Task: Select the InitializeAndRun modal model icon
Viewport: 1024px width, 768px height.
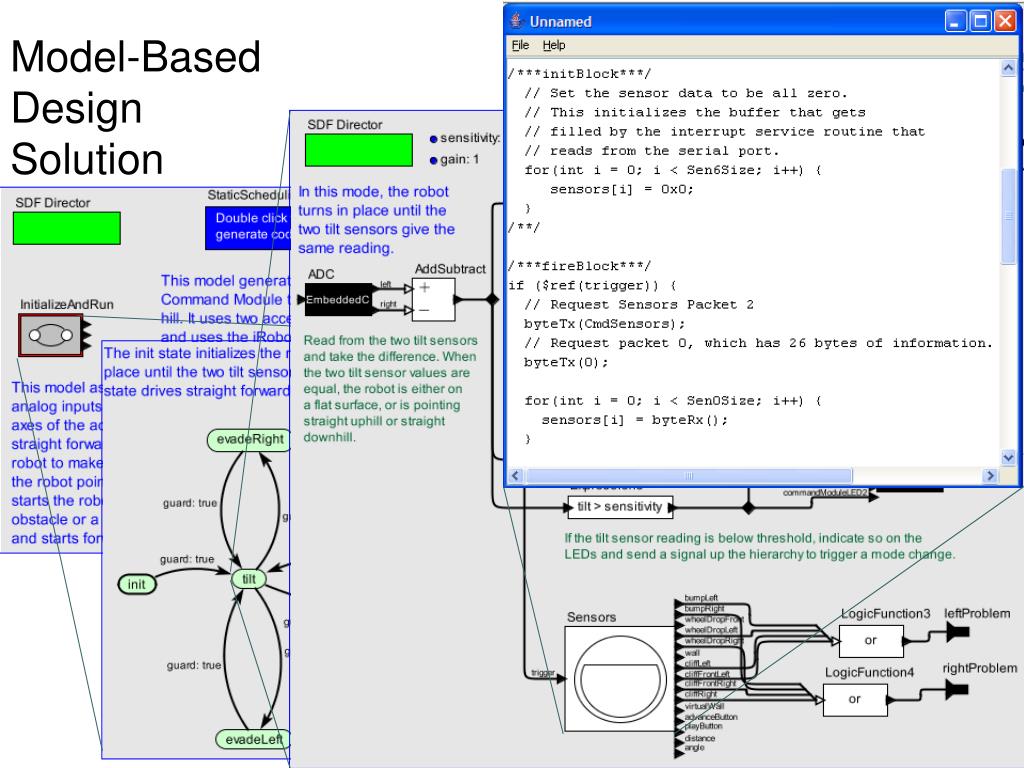Action: (x=51, y=335)
